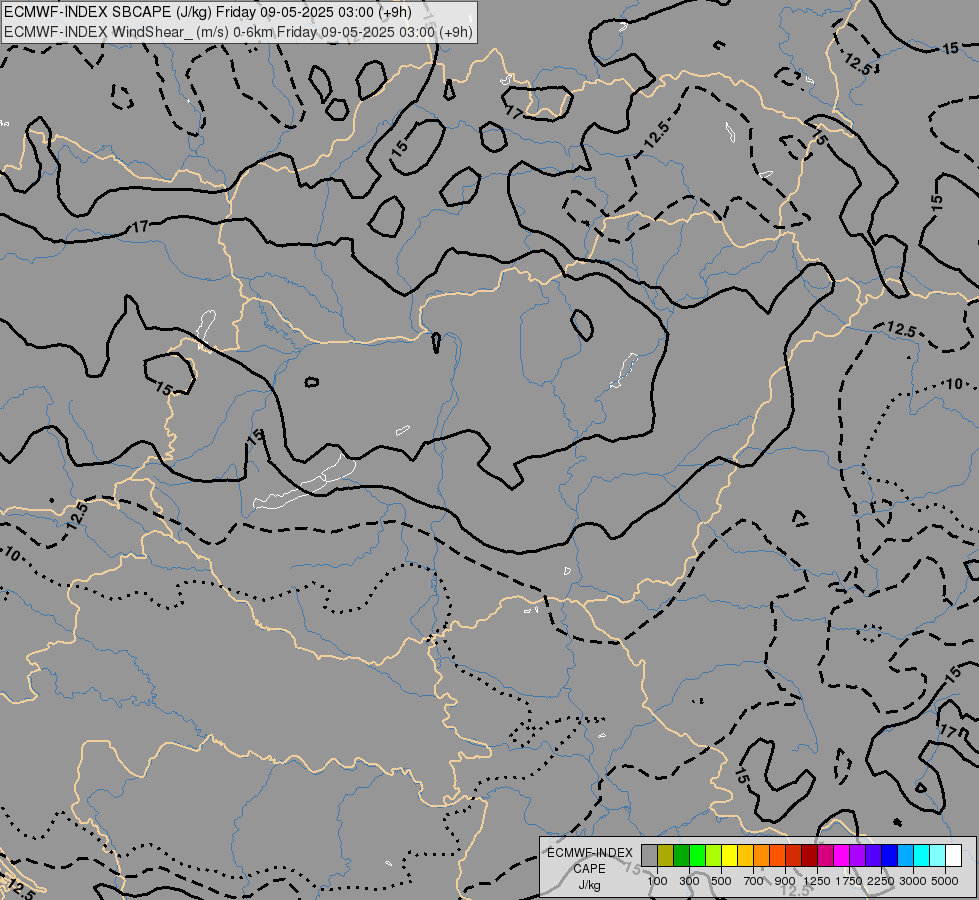Click the ECMWF-INDEX text in the legend box
The width and height of the screenshot is (979, 900).
(590, 853)
